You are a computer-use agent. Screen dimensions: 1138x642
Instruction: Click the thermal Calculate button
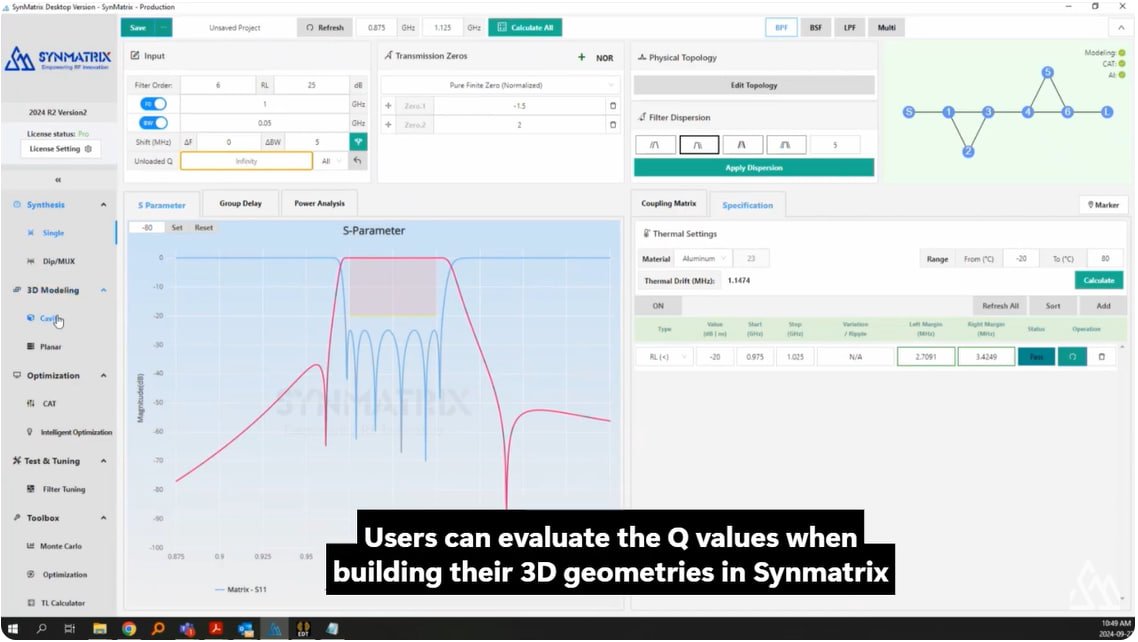tap(1098, 280)
